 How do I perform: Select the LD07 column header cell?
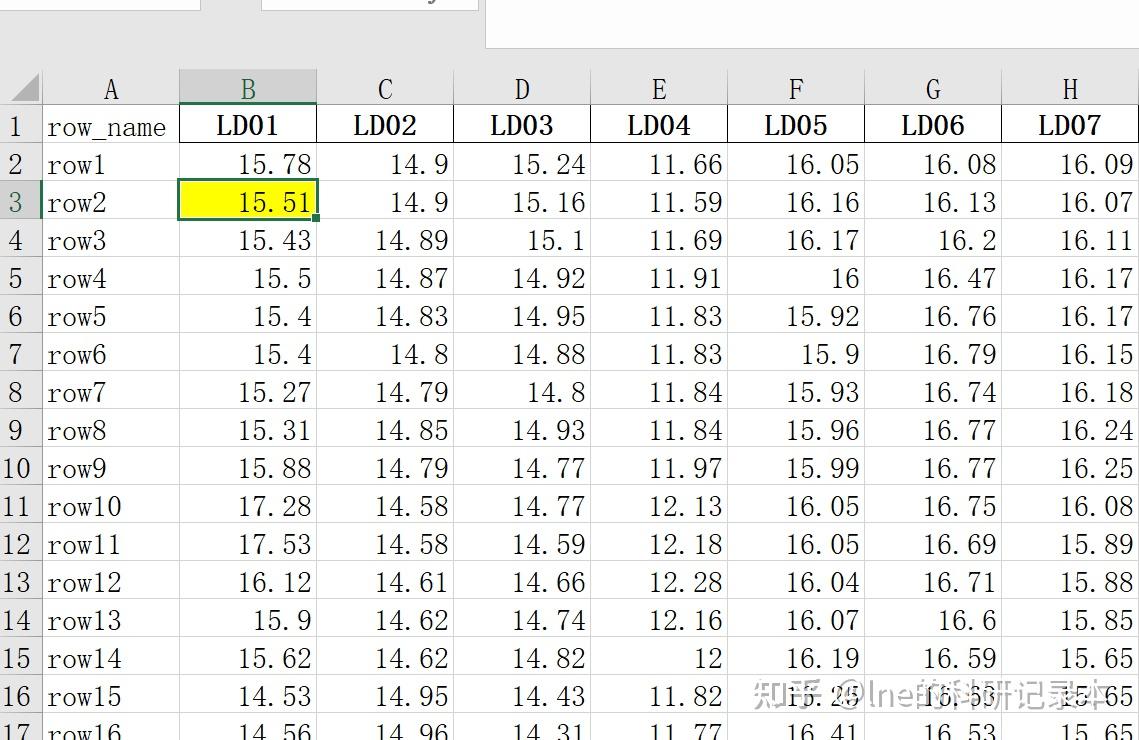1069,126
